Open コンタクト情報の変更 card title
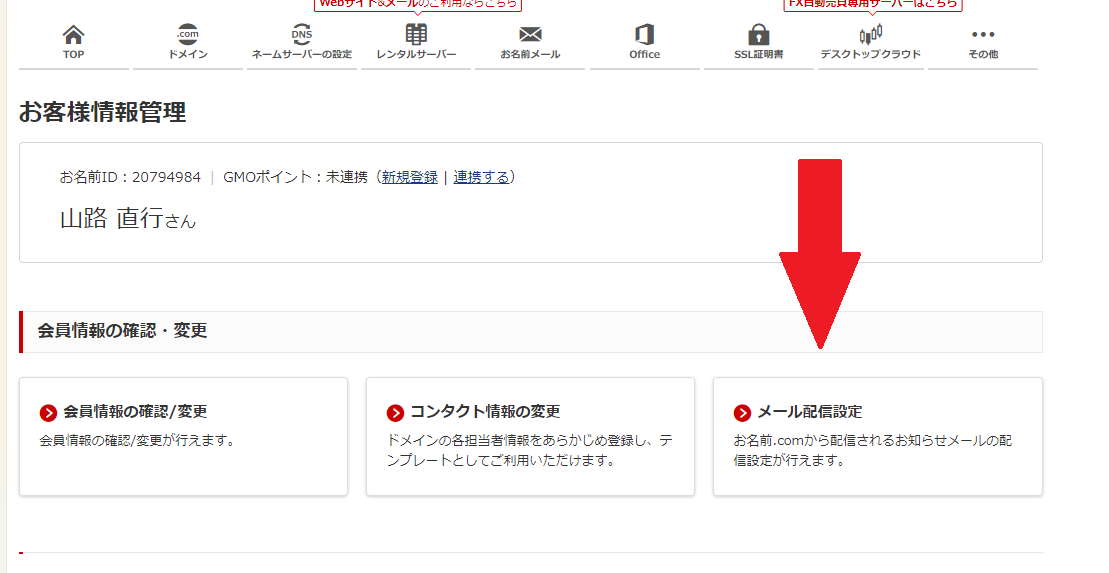Image resolution: width=1109 pixels, height=573 pixels. pyautogui.click(x=485, y=412)
